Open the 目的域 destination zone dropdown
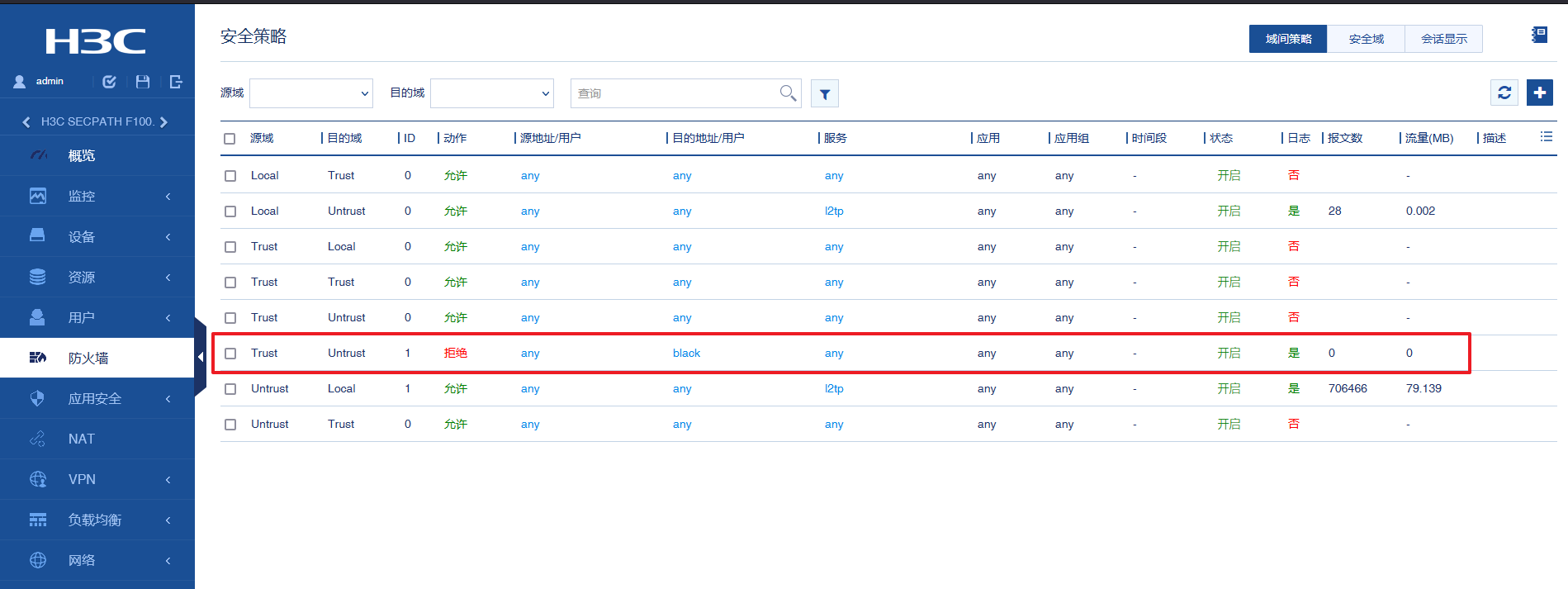Image resolution: width=1568 pixels, height=589 pixels. pyautogui.click(x=492, y=93)
